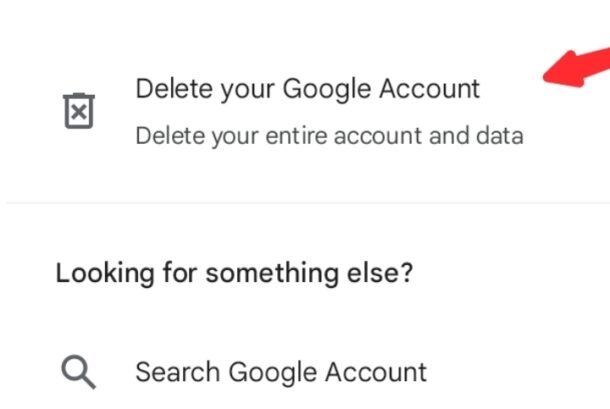Tap the "Google Account" words in the delete title
Image resolution: width=610 pixels, height=409 pixels.
click(382, 89)
